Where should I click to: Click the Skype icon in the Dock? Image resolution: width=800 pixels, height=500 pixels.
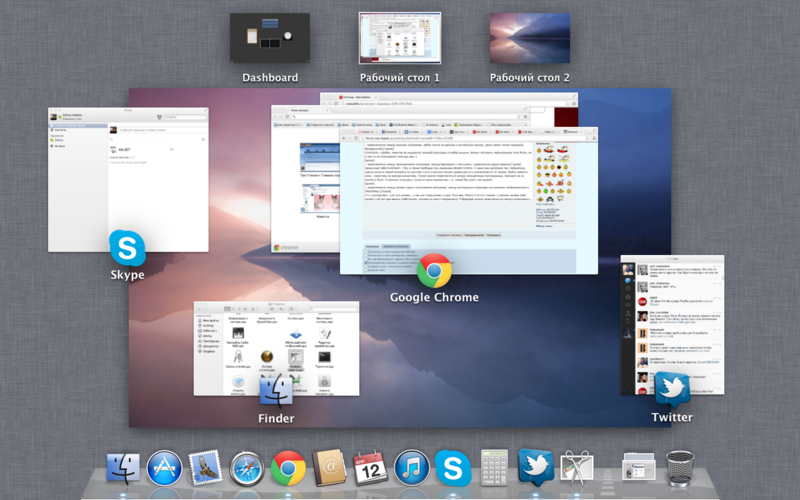tap(453, 468)
